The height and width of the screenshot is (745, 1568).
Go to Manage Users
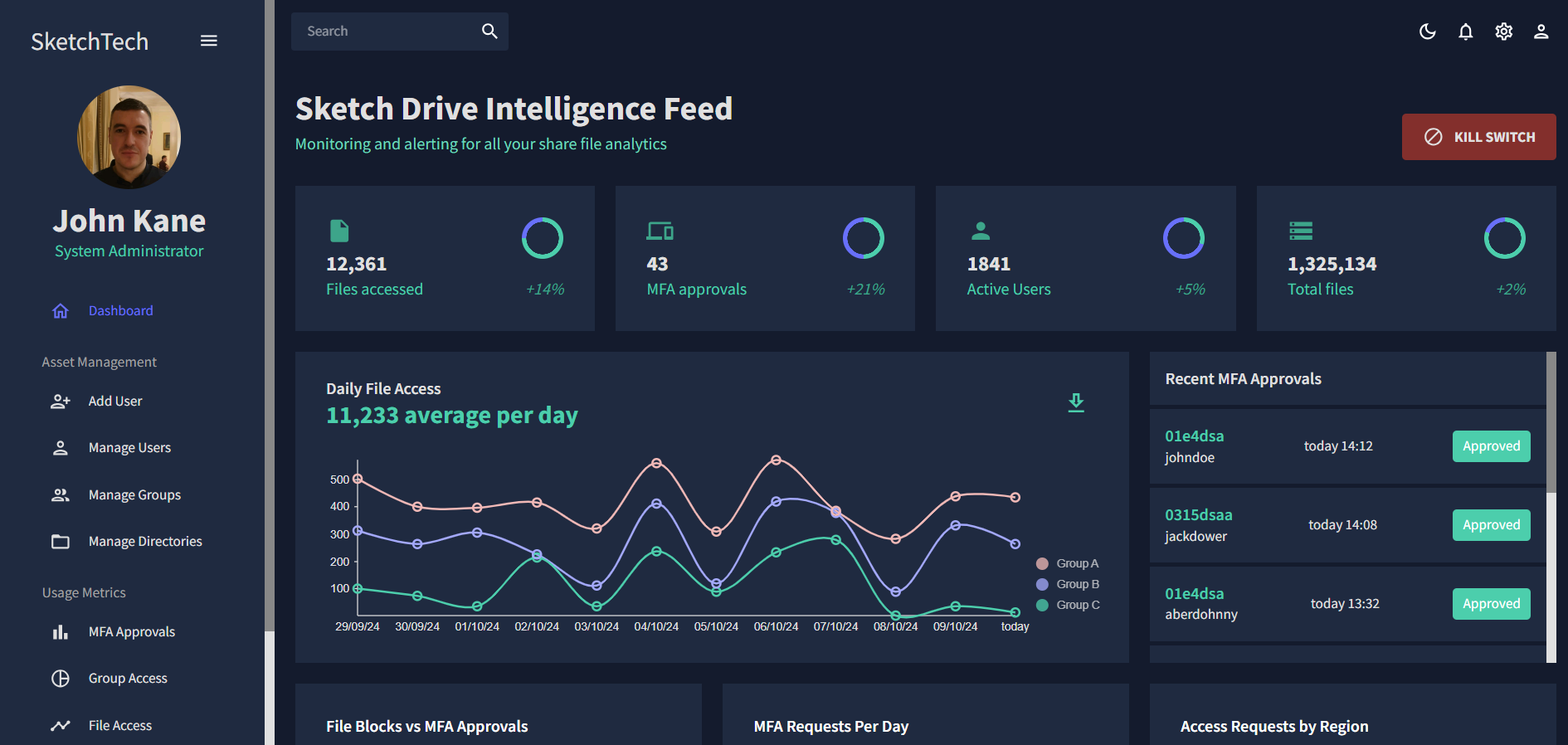tap(130, 448)
